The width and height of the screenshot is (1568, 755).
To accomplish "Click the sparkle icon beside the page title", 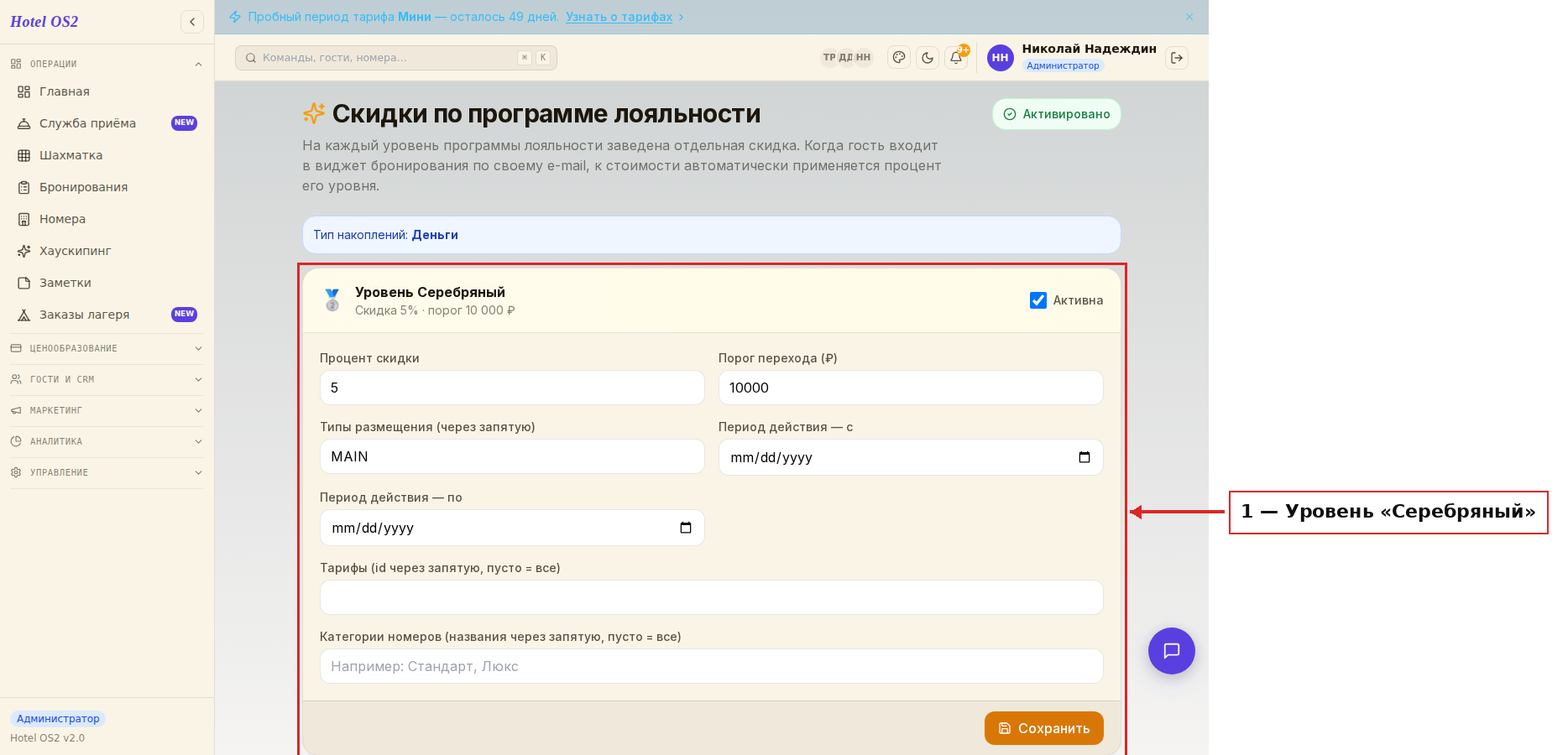I will tap(314, 113).
